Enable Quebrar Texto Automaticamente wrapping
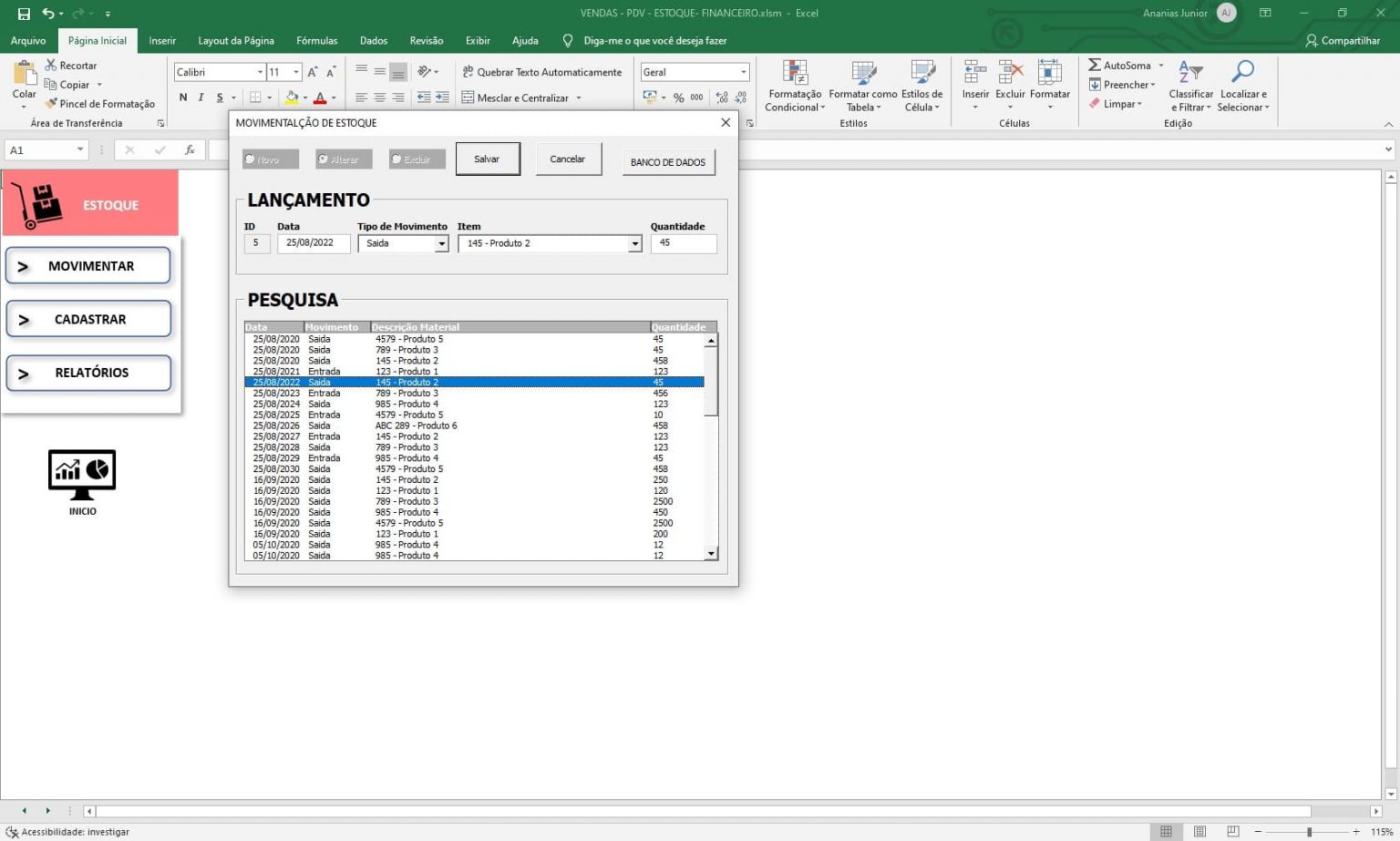This screenshot has height=841, width=1400. coord(542,72)
